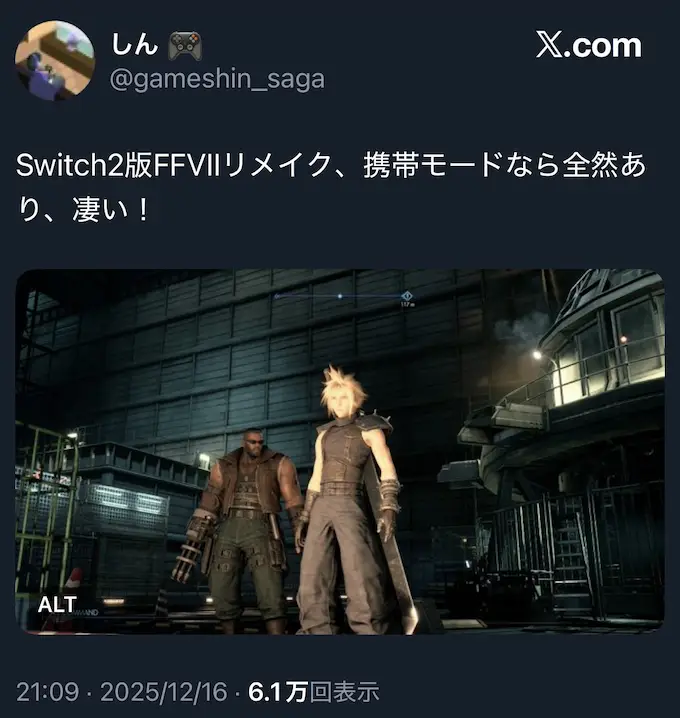Open the しん profile avatar

55,60
